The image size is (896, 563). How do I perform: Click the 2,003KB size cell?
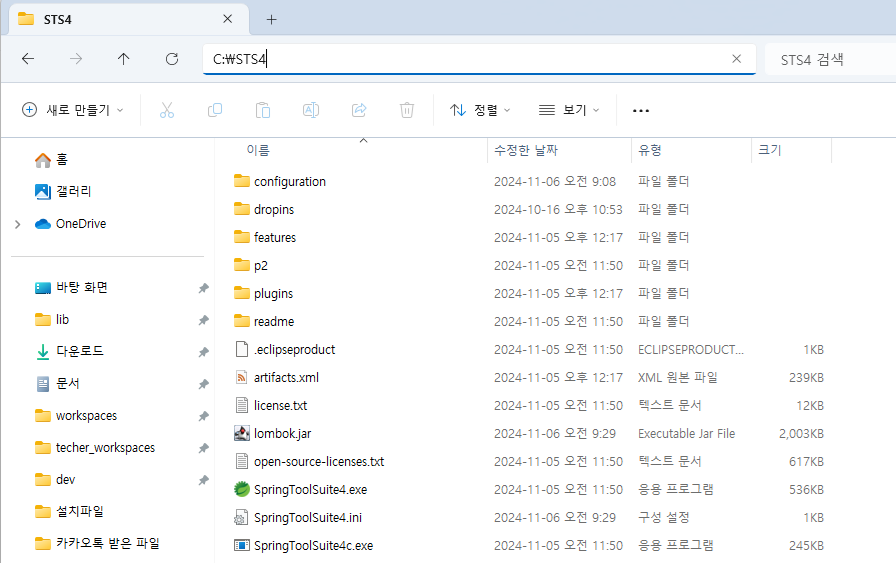(x=801, y=434)
